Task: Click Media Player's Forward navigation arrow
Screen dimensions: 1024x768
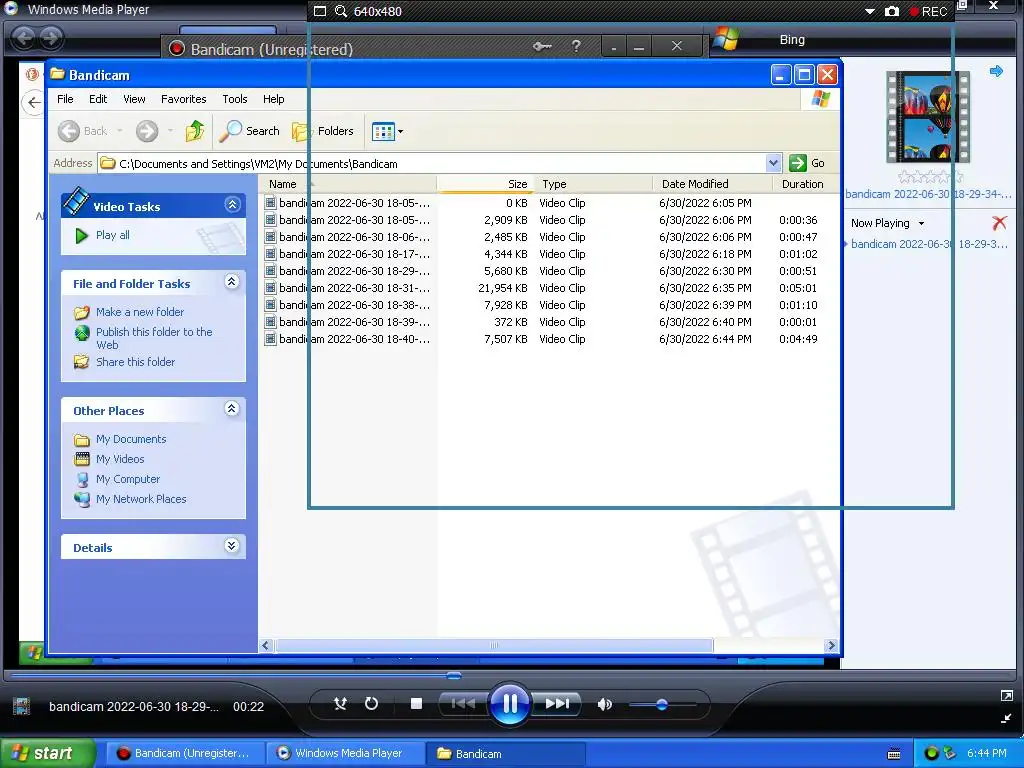Action: (51, 37)
